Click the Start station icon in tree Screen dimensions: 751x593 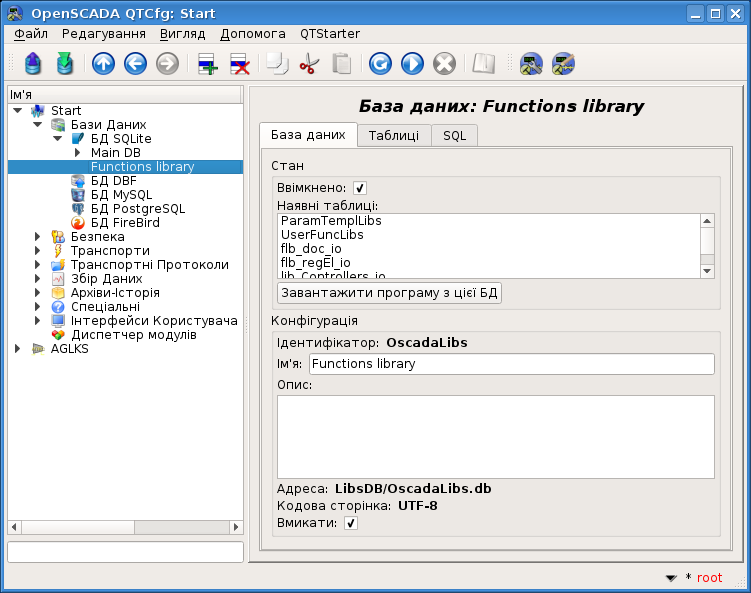click(x=37, y=111)
